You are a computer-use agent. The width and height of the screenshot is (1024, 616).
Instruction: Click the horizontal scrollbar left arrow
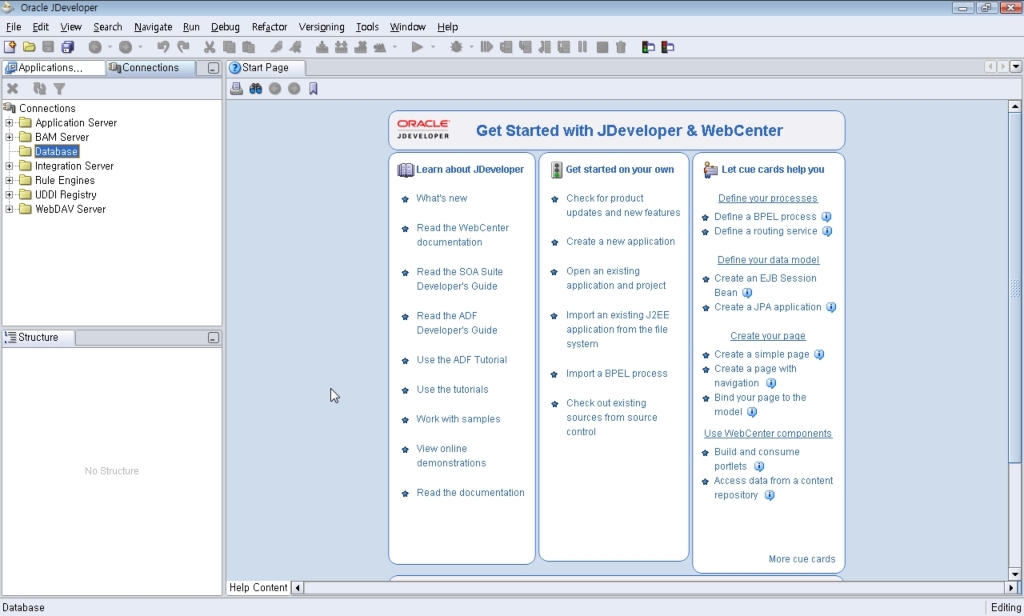coord(298,587)
